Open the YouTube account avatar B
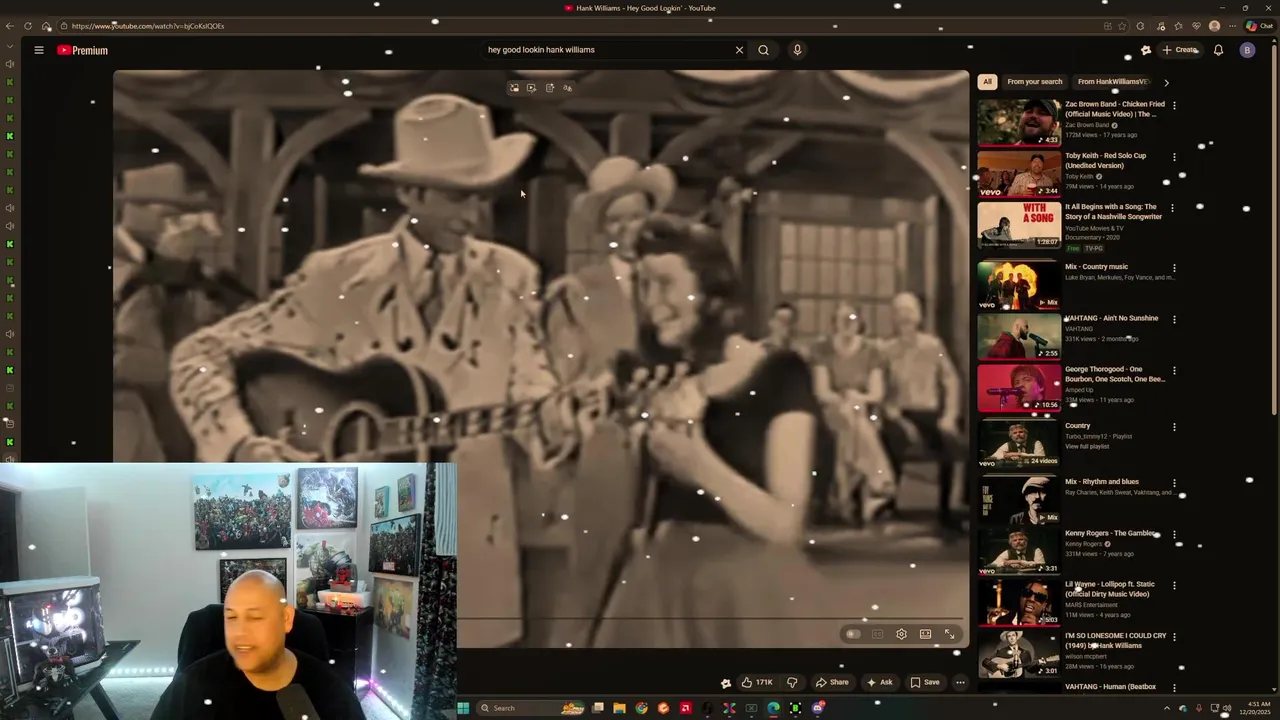This screenshot has height=720, width=1280. coord(1247,50)
